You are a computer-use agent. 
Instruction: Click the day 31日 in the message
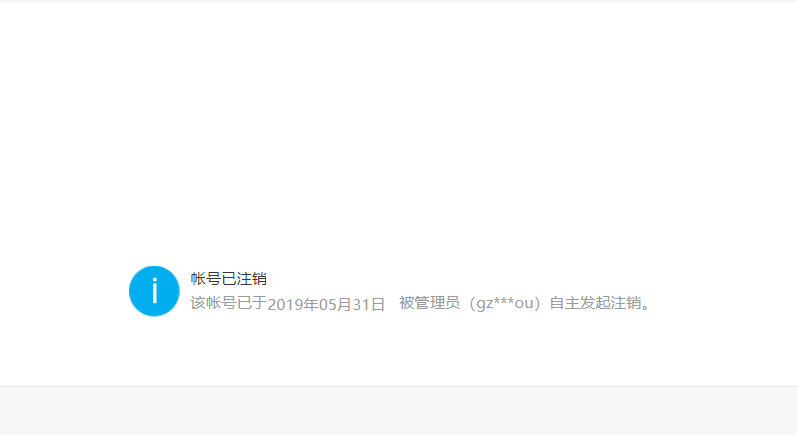[368, 304]
